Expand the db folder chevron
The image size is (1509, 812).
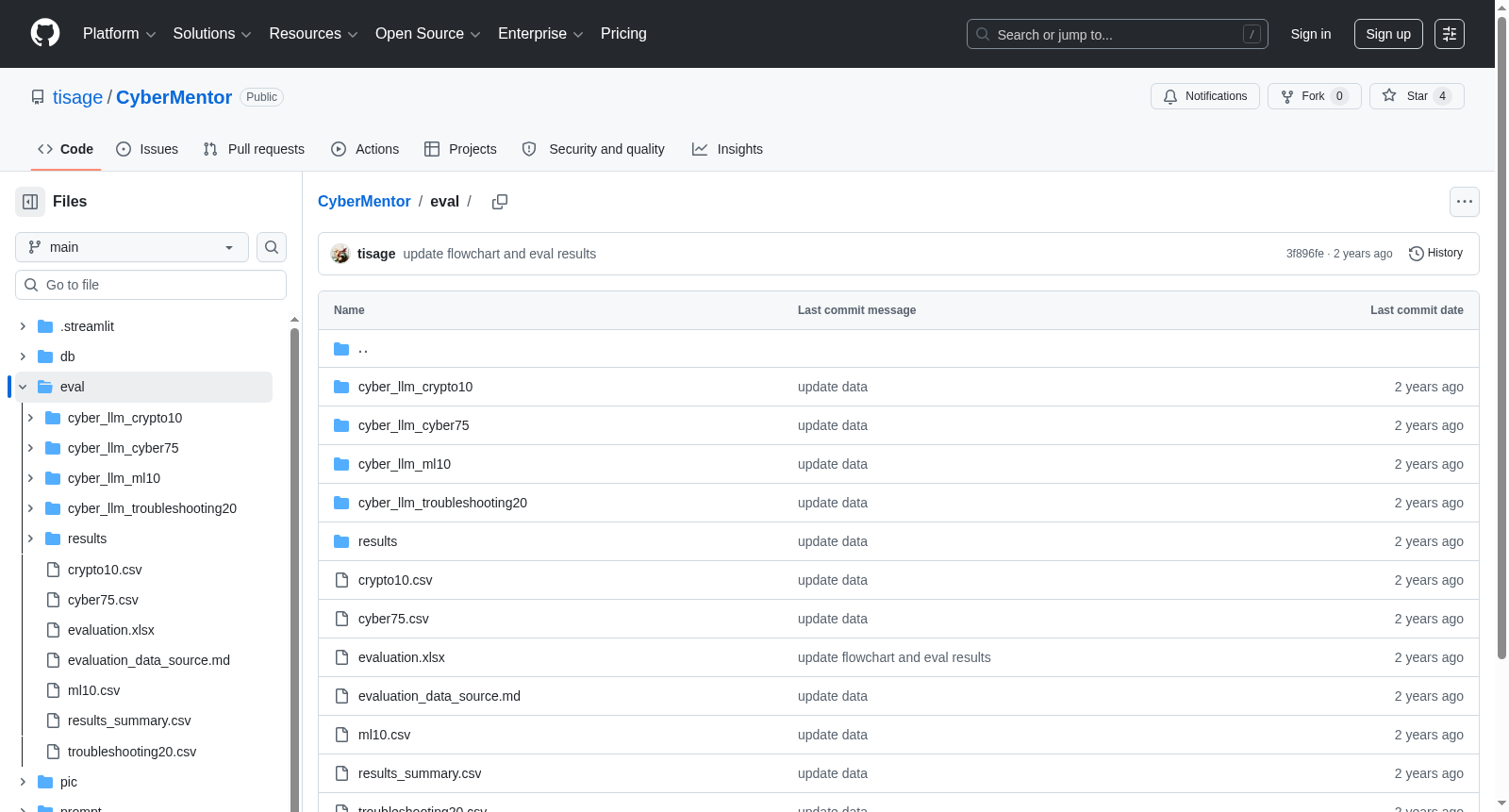(23, 356)
